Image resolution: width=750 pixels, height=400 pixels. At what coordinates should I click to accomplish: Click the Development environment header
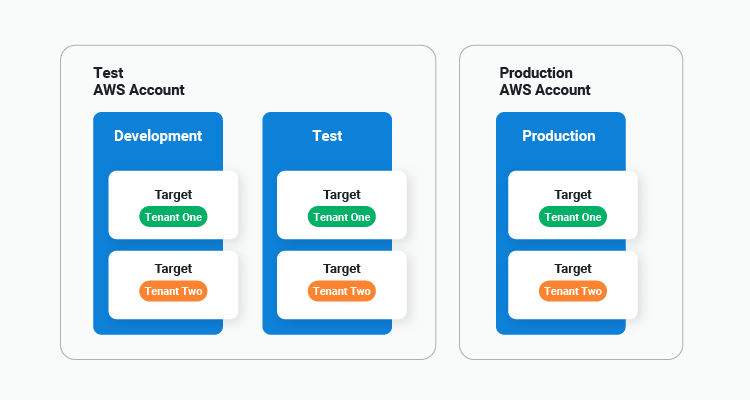(x=158, y=136)
